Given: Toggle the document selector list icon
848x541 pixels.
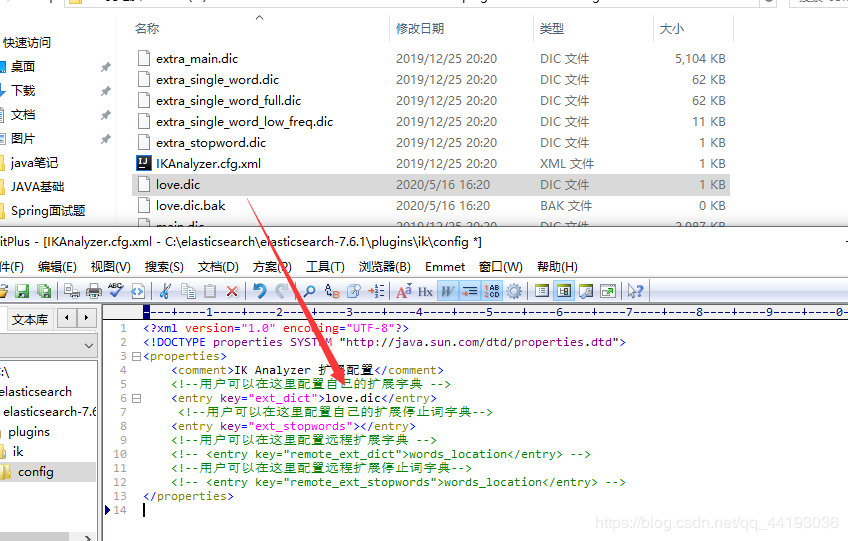Looking at the screenshot, I should (x=542, y=291).
